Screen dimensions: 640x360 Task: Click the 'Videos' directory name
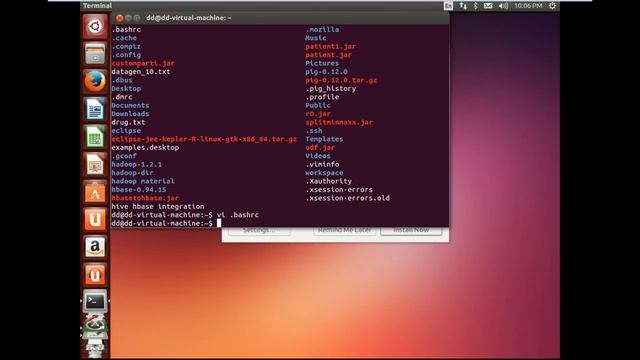pos(318,156)
